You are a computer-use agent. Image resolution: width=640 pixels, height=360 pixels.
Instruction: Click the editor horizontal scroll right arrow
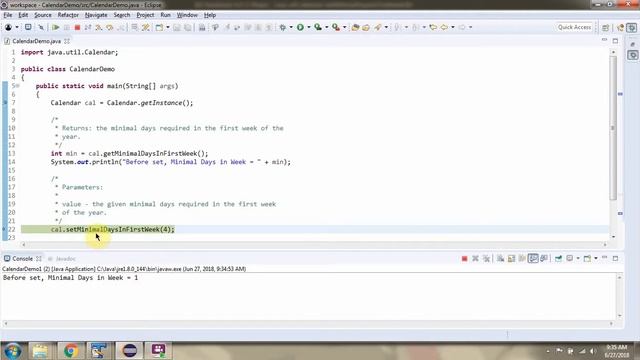click(605, 244)
